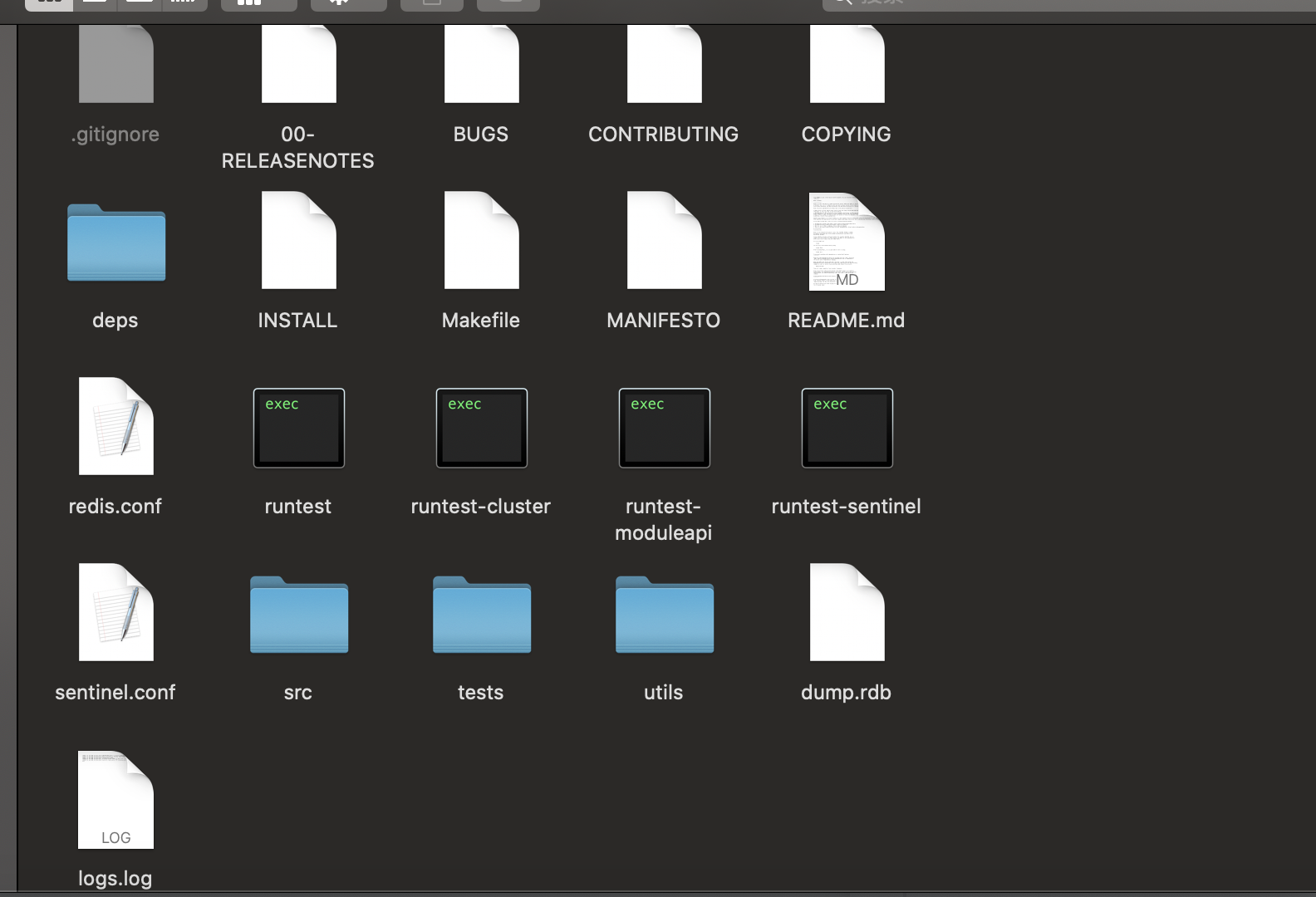This screenshot has width=1316, height=897.
Task: Select the 00-RELEASENOTES document icon
Action: (299, 64)
